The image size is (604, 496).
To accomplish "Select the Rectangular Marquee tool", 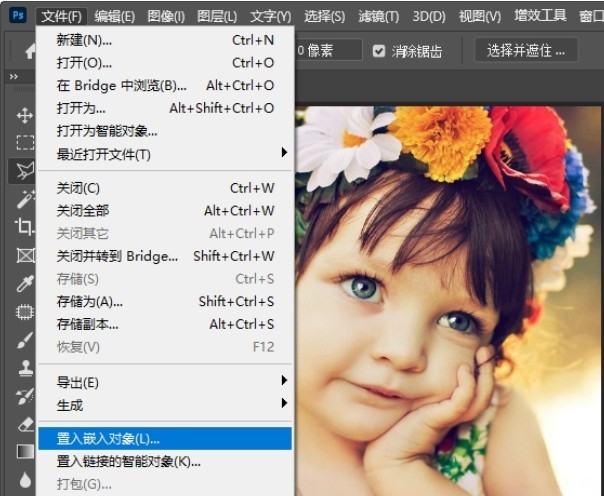I will point(25,142).
